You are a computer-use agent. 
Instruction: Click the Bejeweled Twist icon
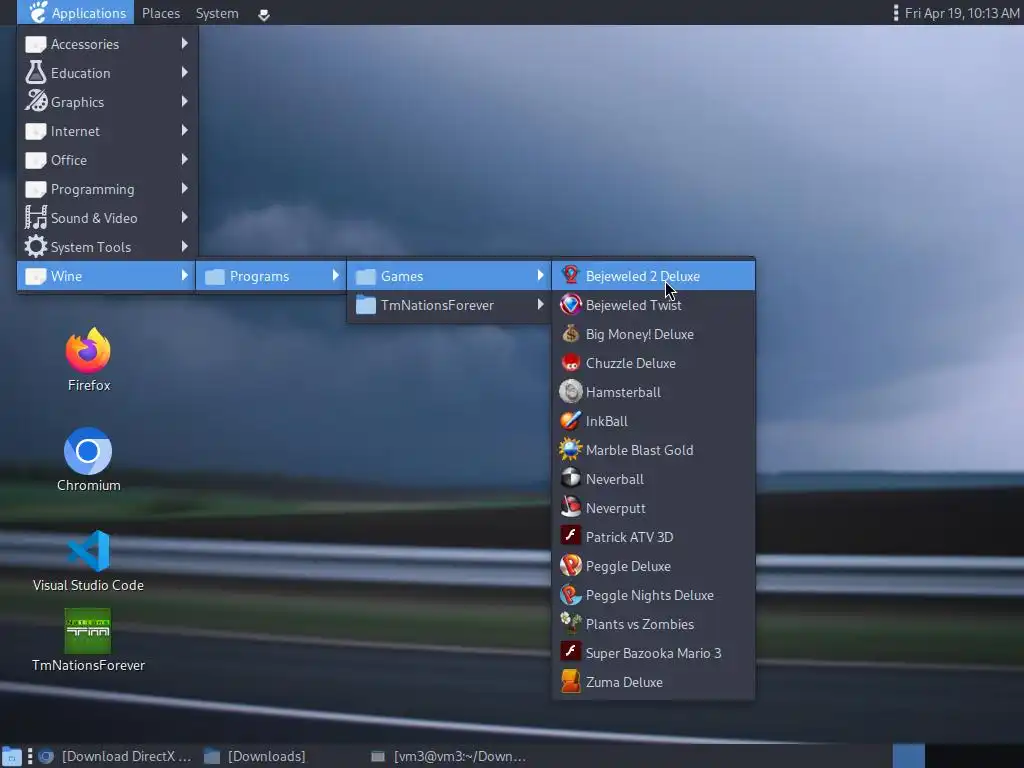coord(570,304)
